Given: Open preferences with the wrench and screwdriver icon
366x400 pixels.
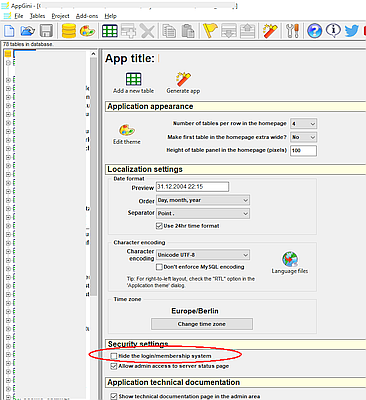Looking at the screenshot, I should click(x=292, y=31).
